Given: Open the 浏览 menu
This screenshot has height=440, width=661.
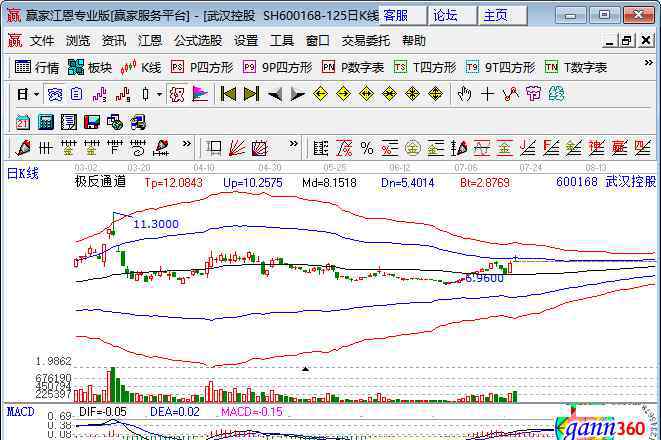Looking at the screenshot, I should (78, 41).
